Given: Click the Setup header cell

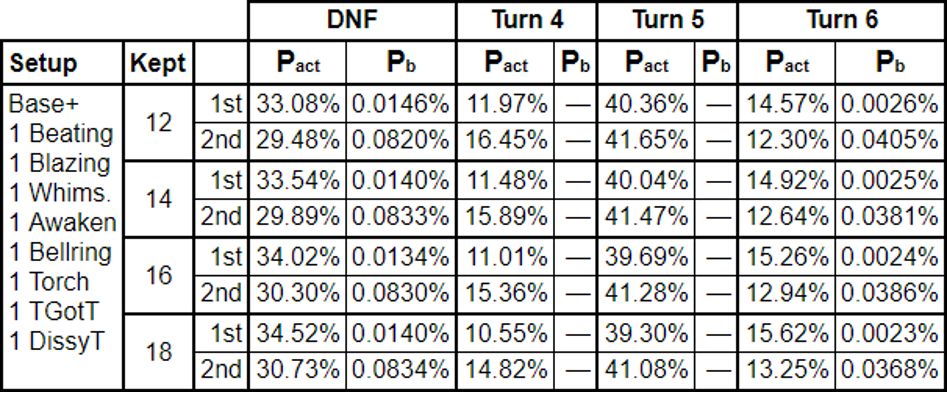Looking at the screenshot, I should coord(63,63).
